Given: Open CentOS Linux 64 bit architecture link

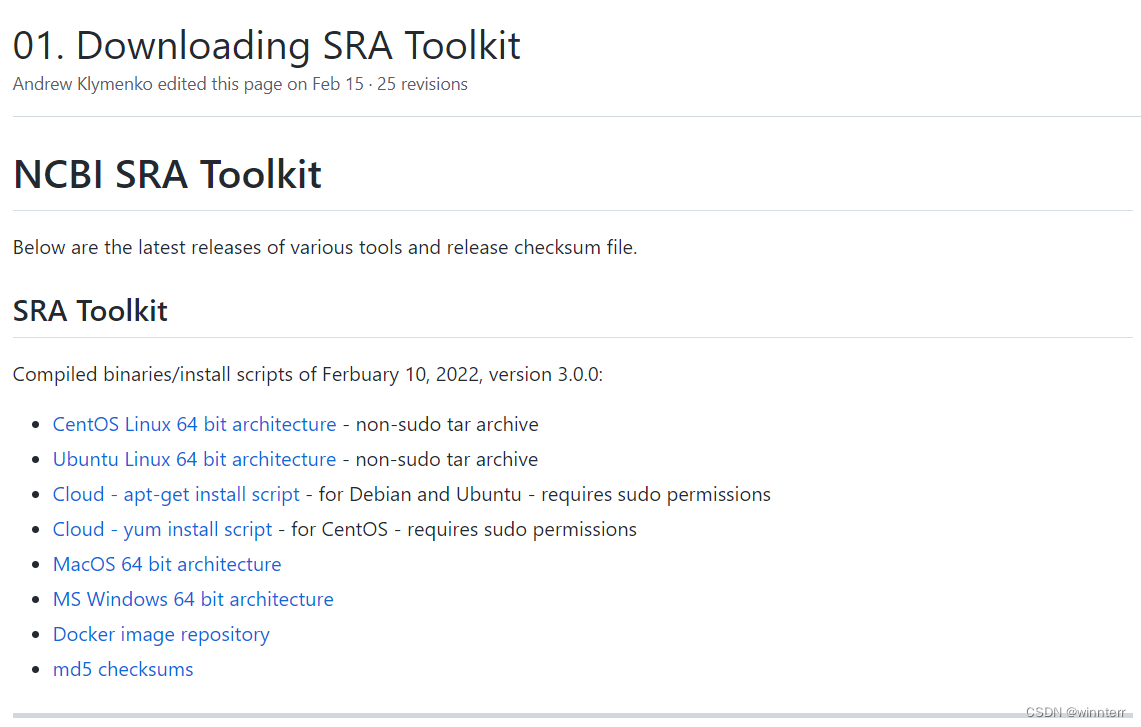Looking at the screenshot, I should click(194, 424).
